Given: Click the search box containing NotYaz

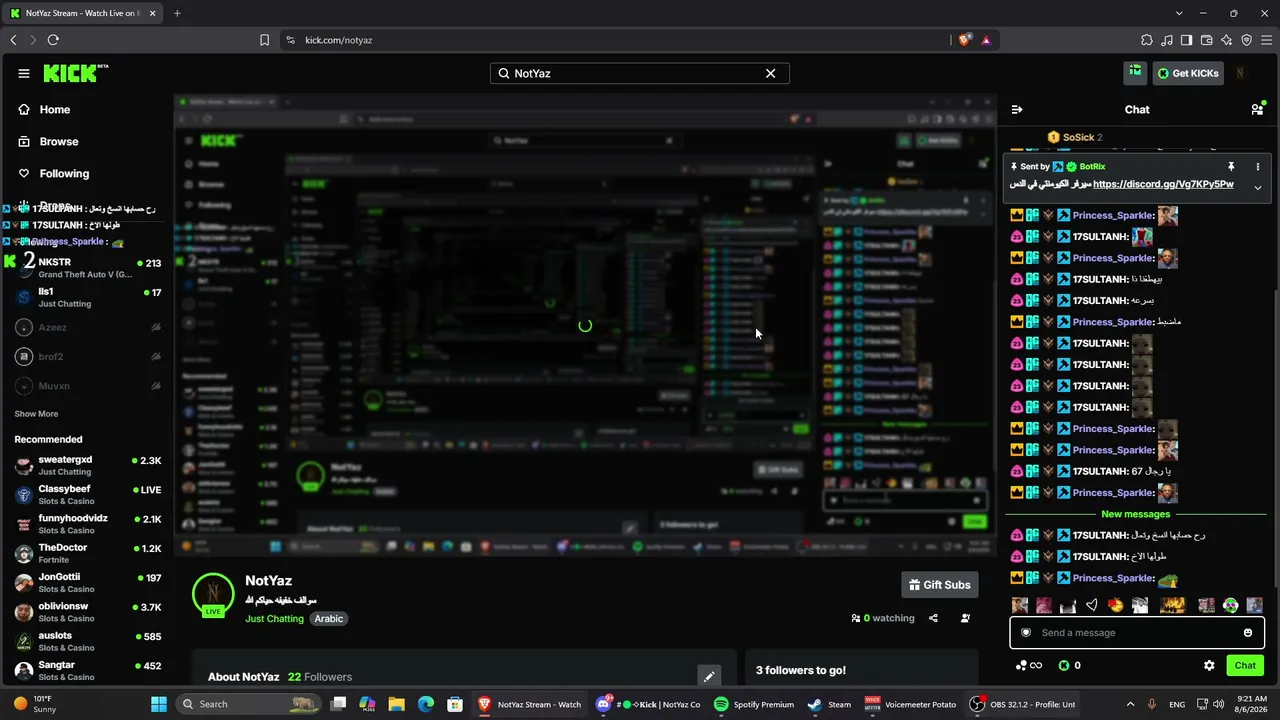Looking at the screenshot, I should click(639, 73).
